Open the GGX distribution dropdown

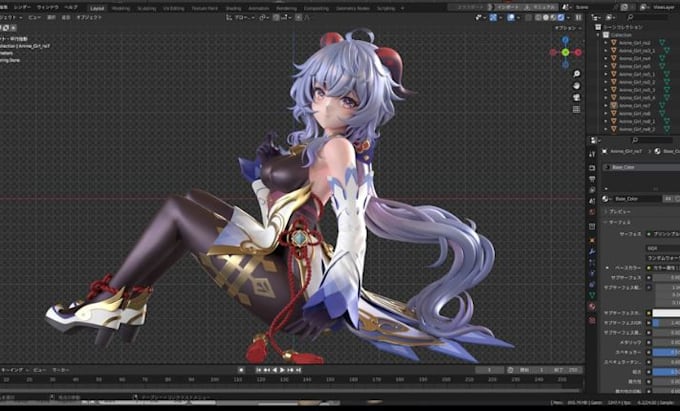(663, 248)
